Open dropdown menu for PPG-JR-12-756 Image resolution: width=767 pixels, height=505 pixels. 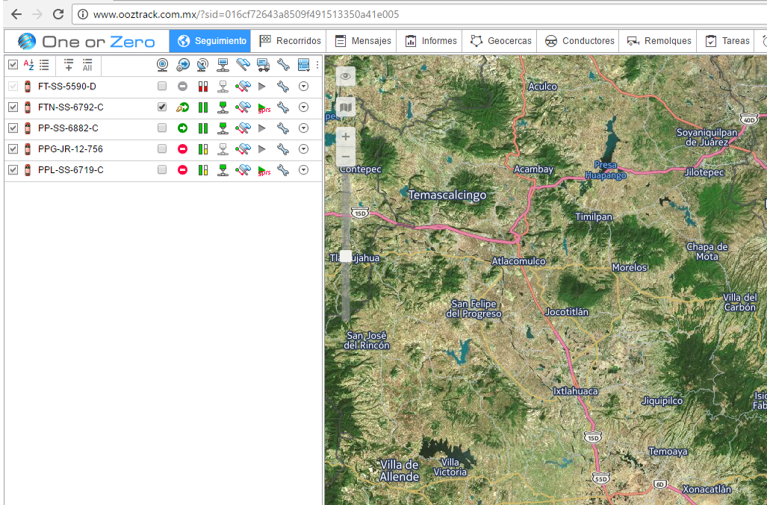click(x=304, y=149)
